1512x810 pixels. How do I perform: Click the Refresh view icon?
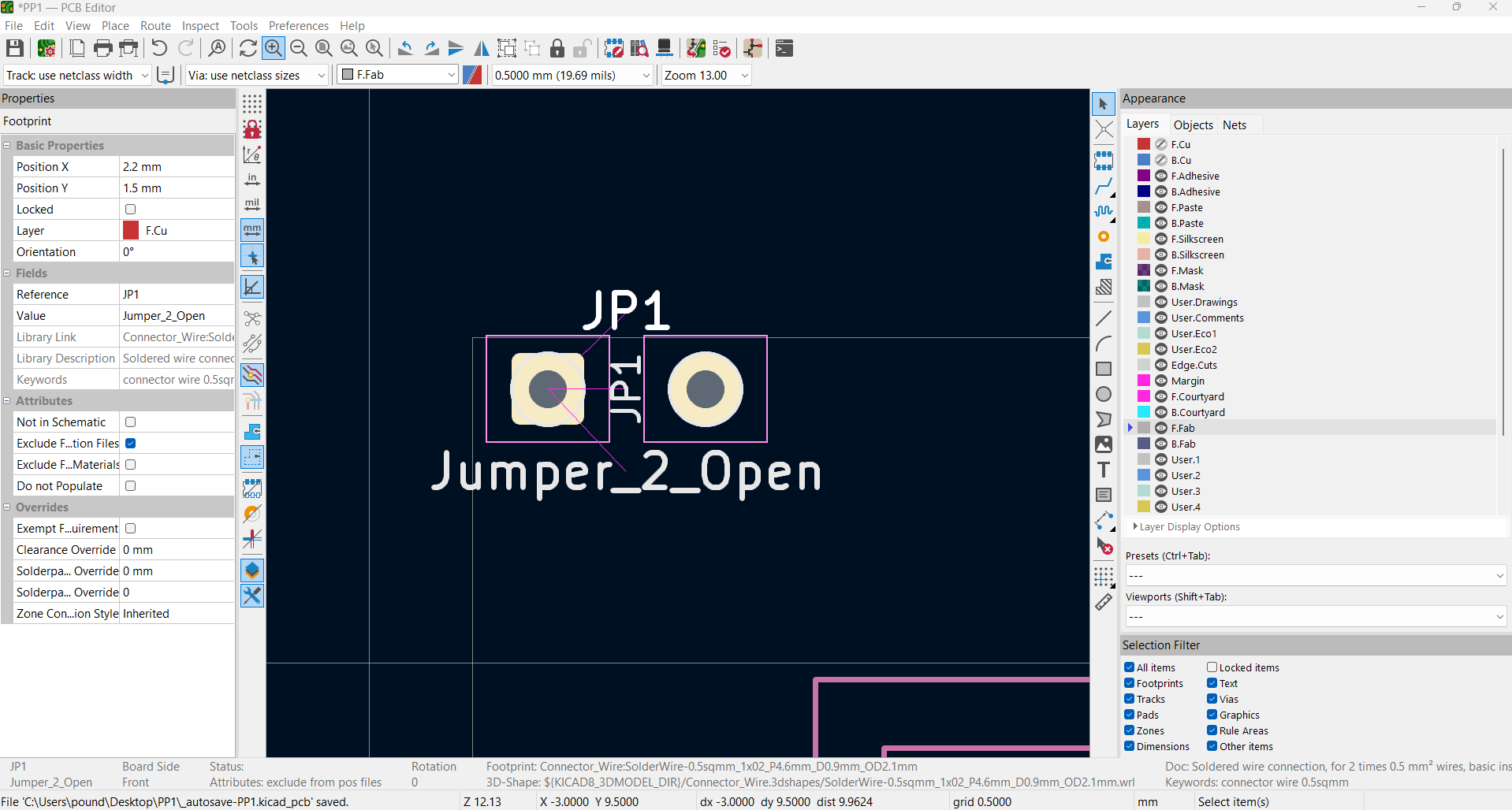(248, 49)
